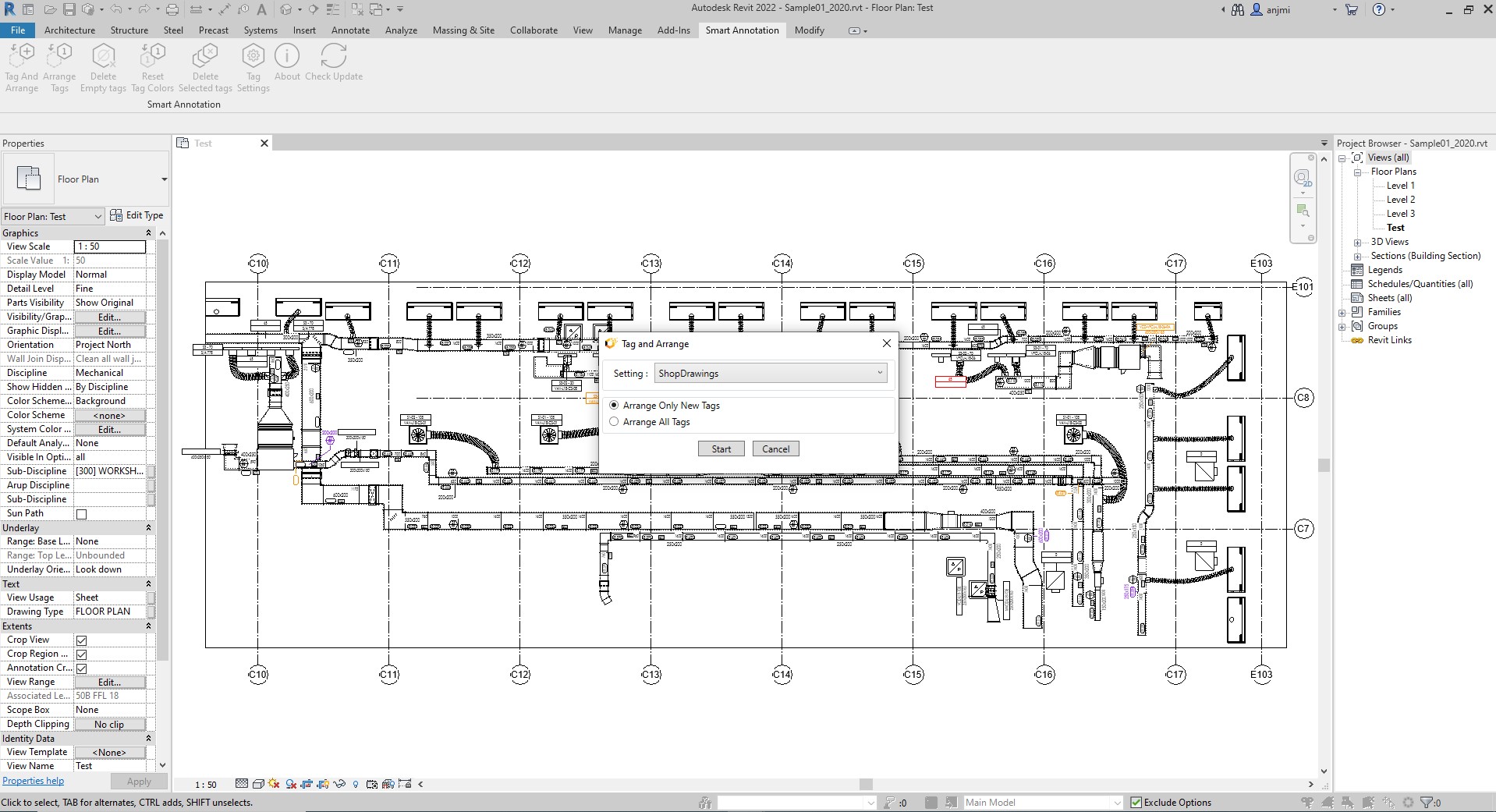Screen dimensions: 1496x812
Task: Click the Check Update icon
Action: coord(334,56)
